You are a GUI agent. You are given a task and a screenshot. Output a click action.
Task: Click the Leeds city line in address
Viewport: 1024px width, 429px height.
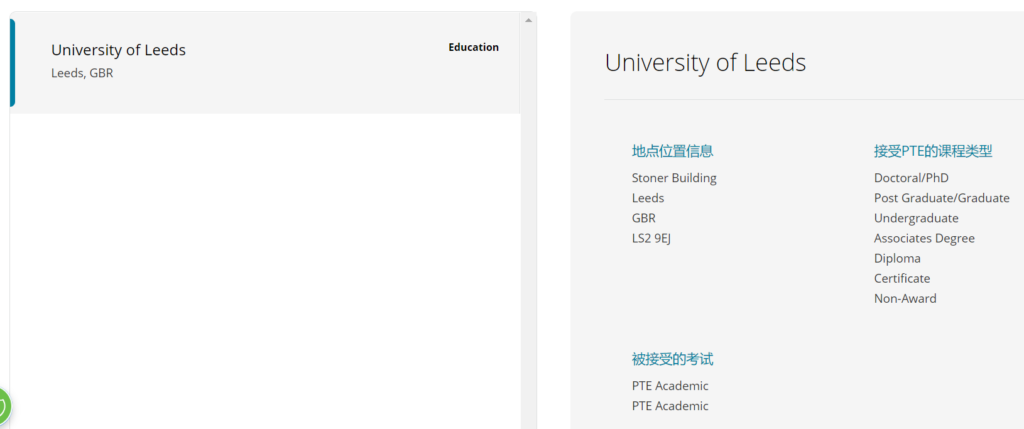(648, 198)
